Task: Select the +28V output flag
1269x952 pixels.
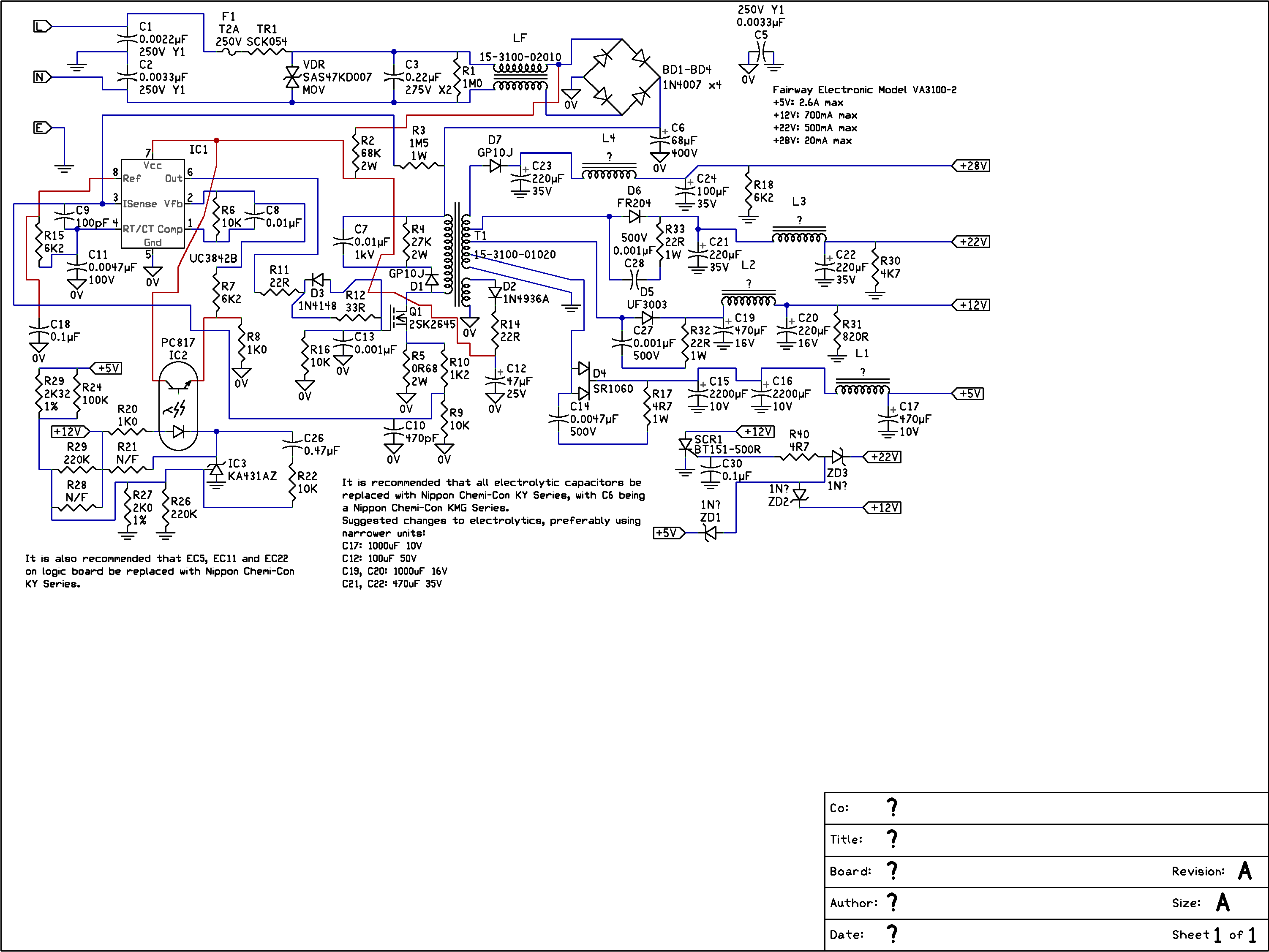Action: point(971,166)
